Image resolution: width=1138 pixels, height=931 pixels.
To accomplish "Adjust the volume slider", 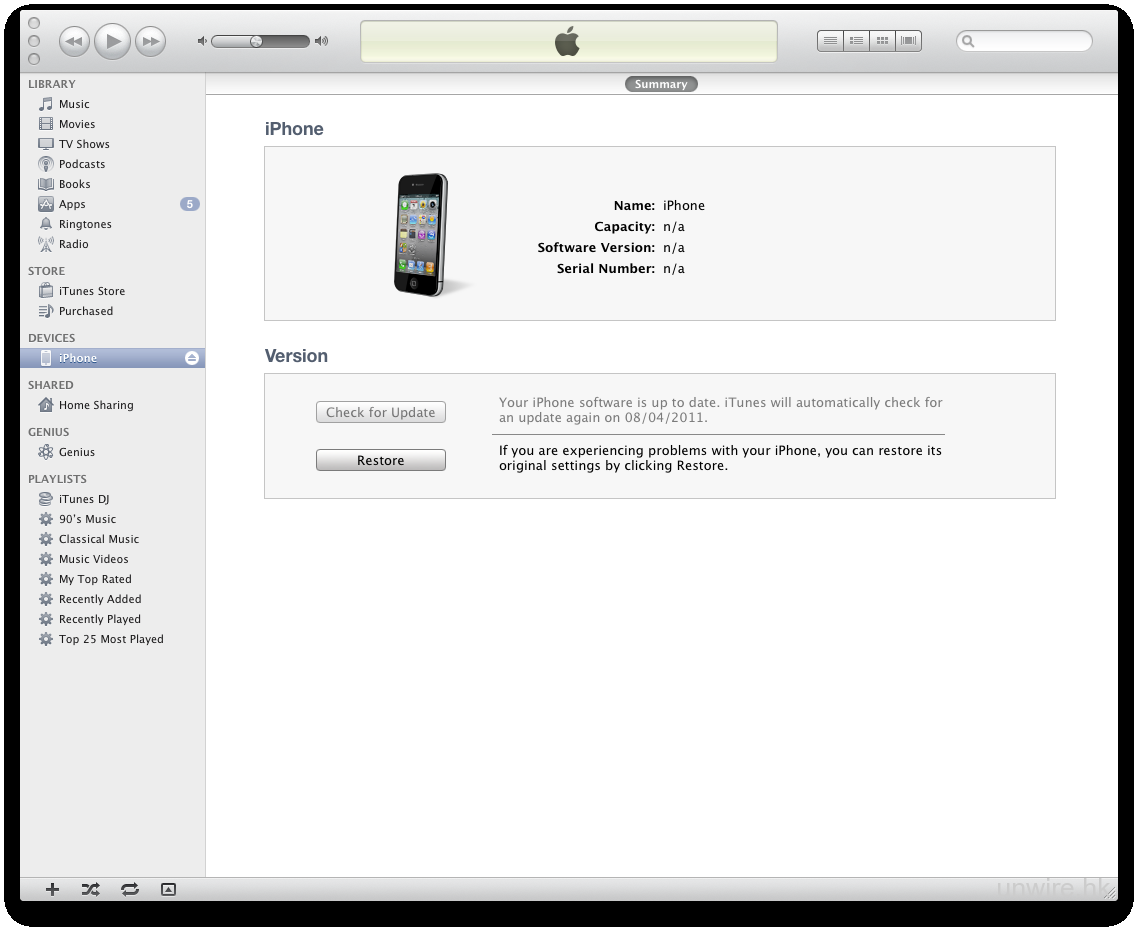I will point(257,41).
